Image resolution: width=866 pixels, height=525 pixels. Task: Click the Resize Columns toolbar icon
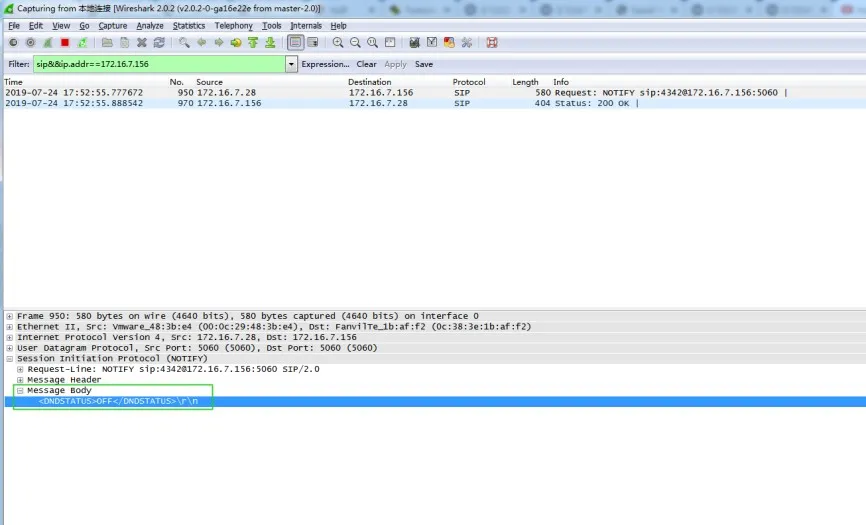coord(390,43)
